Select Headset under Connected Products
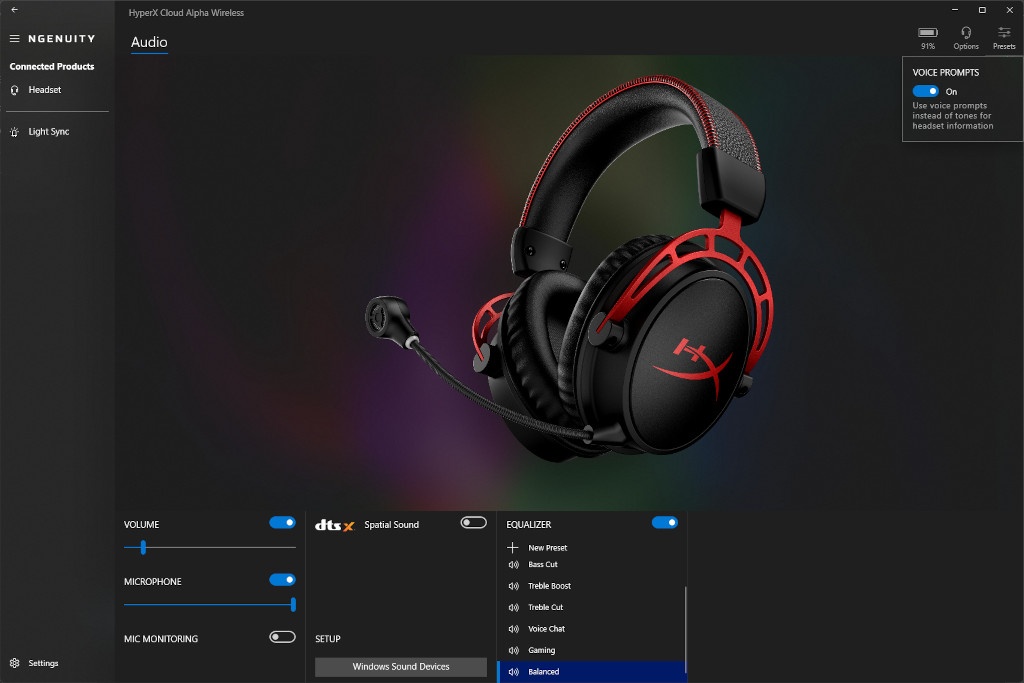The width and height of the screenshot is (1024, 683). tap(44, 90)
